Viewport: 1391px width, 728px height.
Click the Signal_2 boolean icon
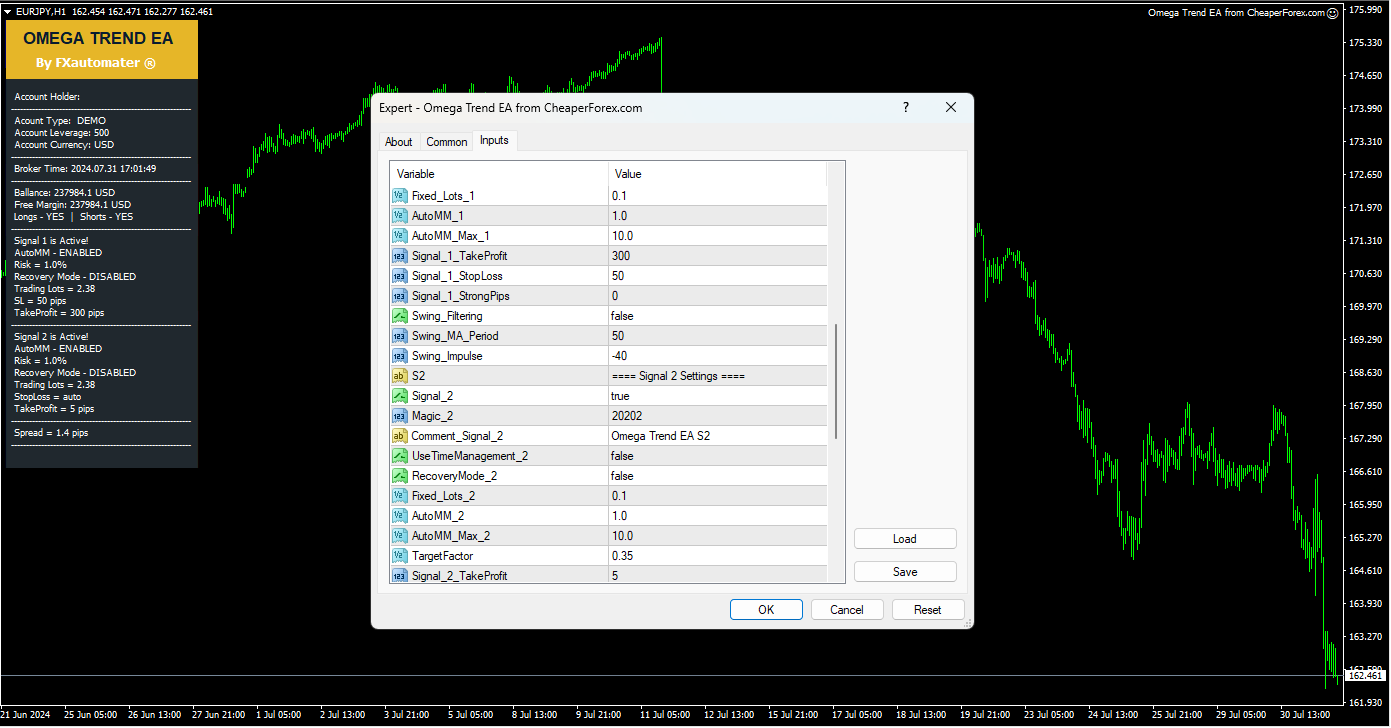(x=399, y=396)
